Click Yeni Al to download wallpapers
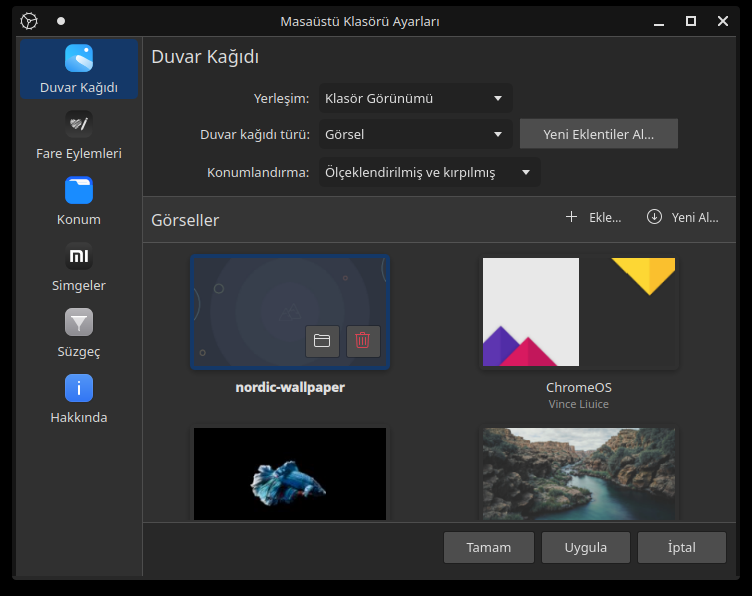 pos(683,217)
